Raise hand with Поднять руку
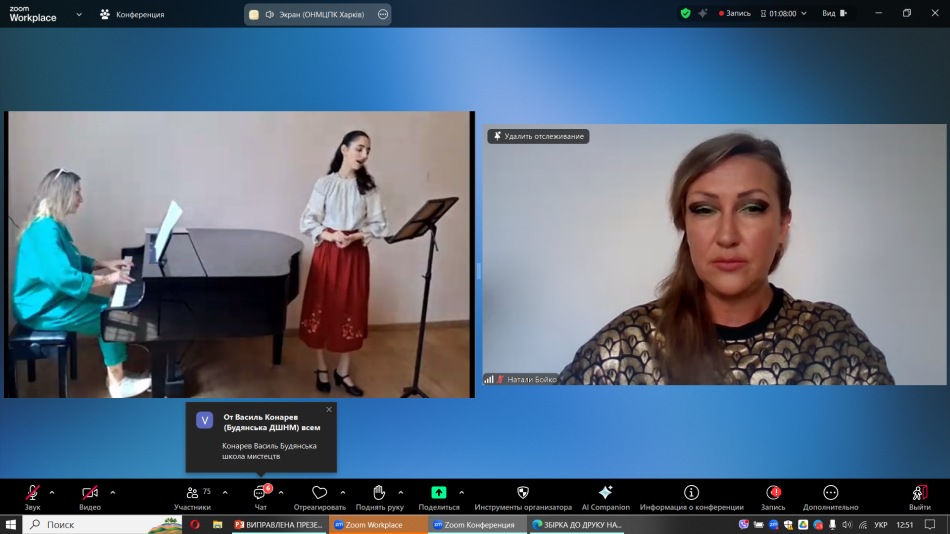 pyautogui.click(x=379, y=493)
